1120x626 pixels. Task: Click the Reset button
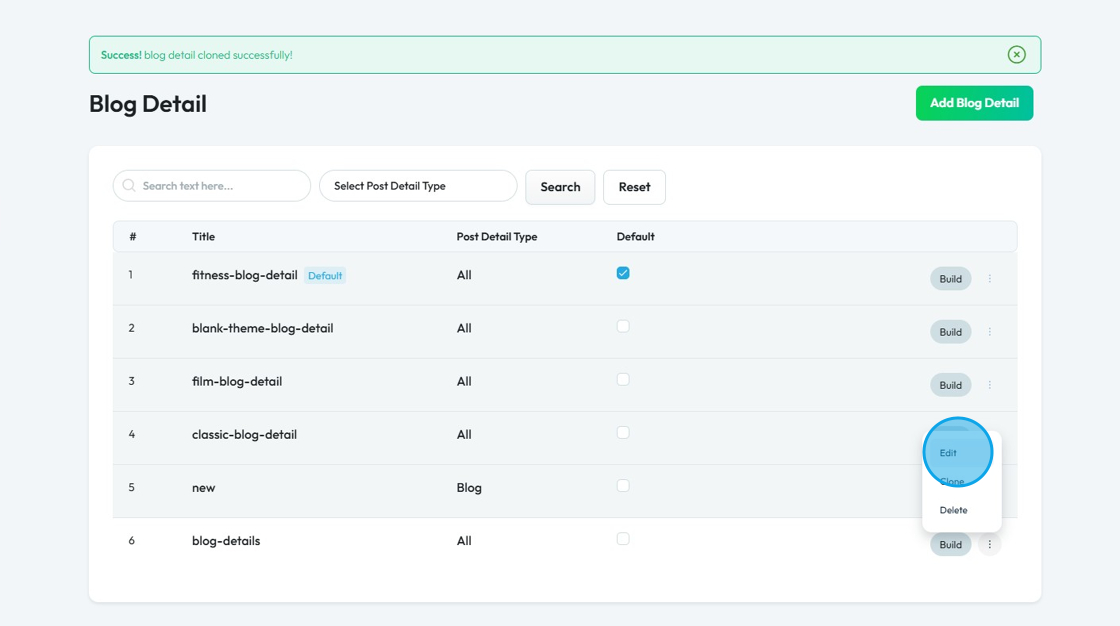(x=634, y=187)
